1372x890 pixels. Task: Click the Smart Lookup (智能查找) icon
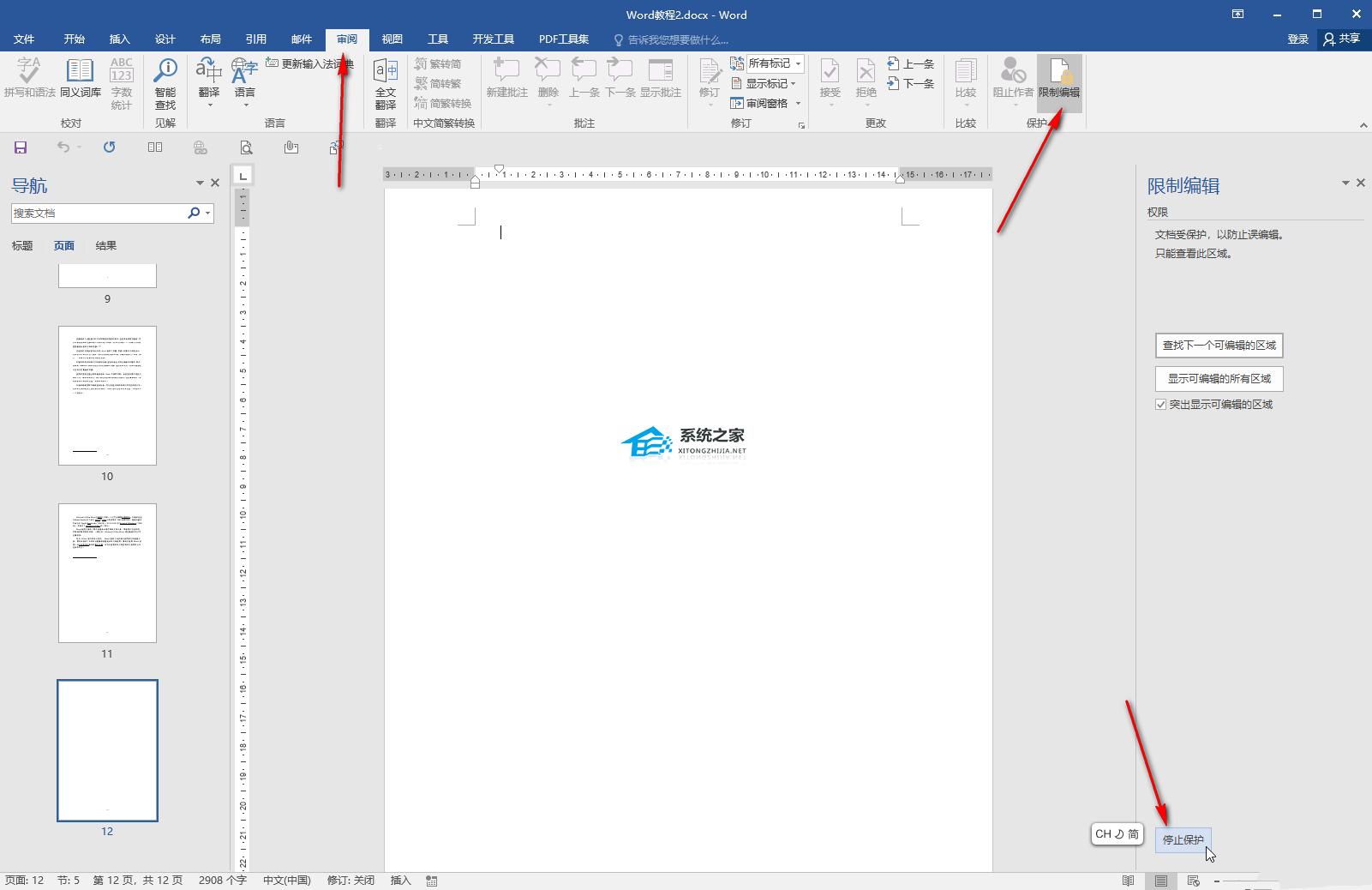[165, 78]
